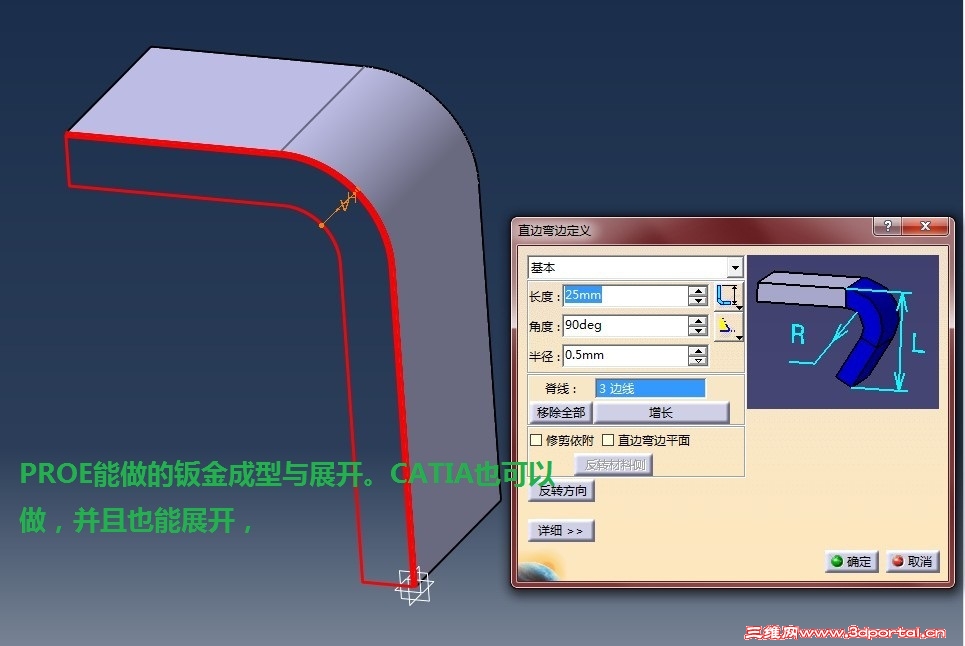Decrease the 半径 value with down arrow
The width and height of the screenshot is (965, 646).
[698, 361]
